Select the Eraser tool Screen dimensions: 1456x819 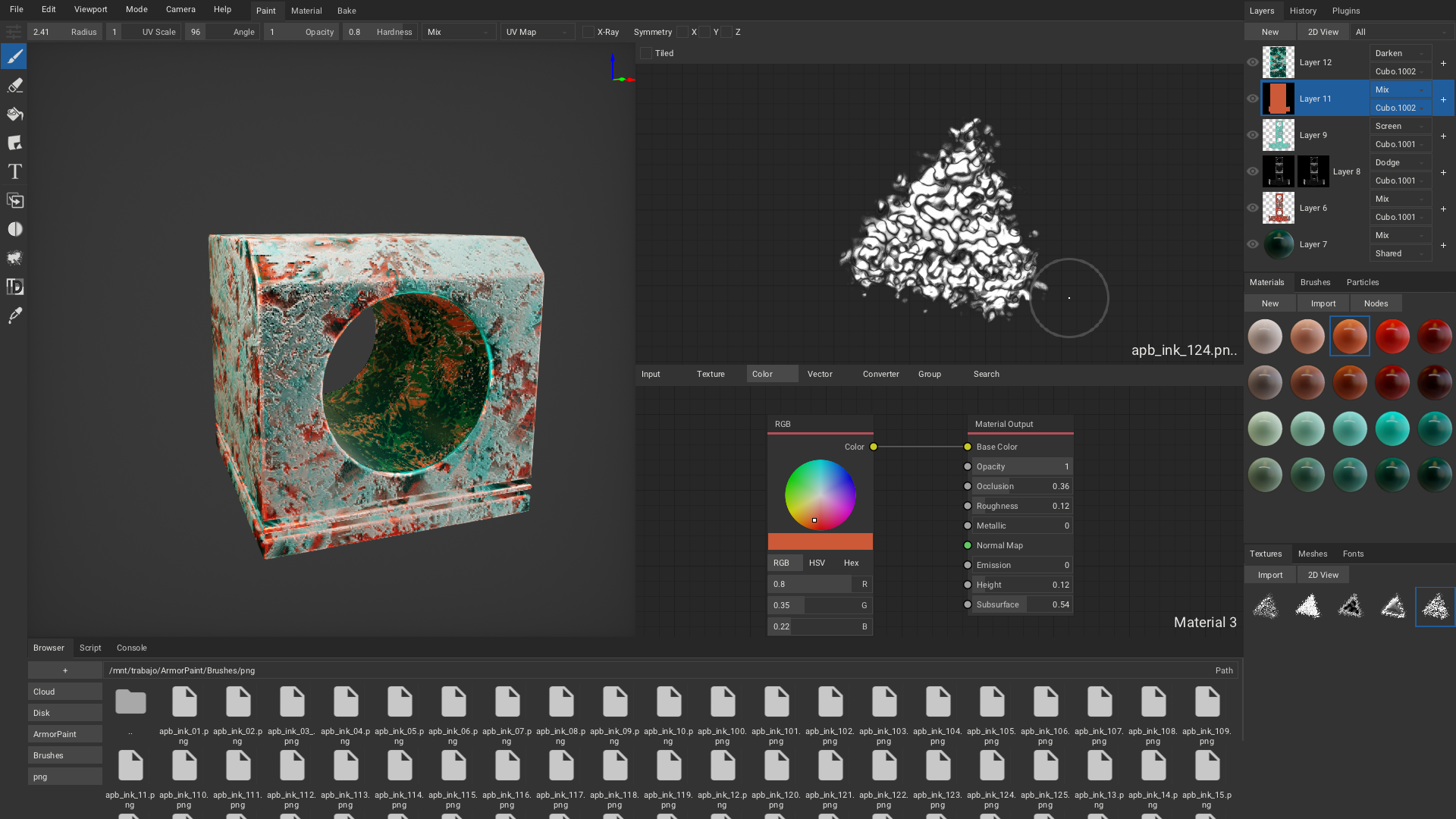[14, 86]
